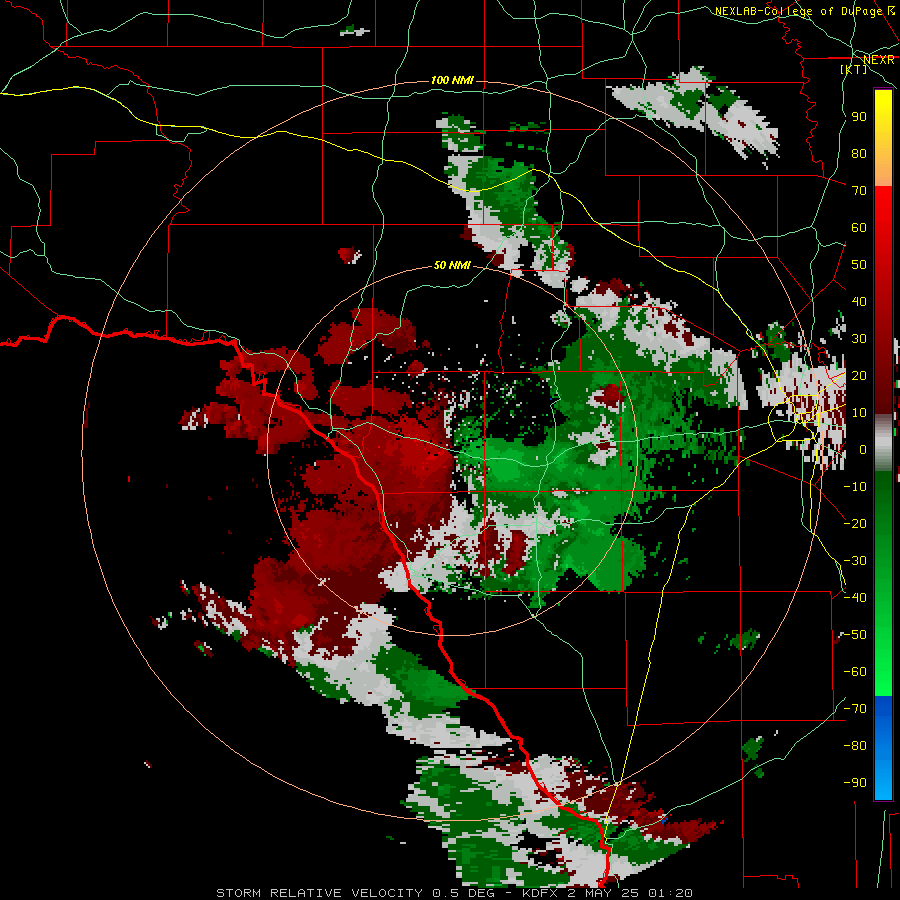Click the Storm Relative Velocity caption text

[454, 893]
